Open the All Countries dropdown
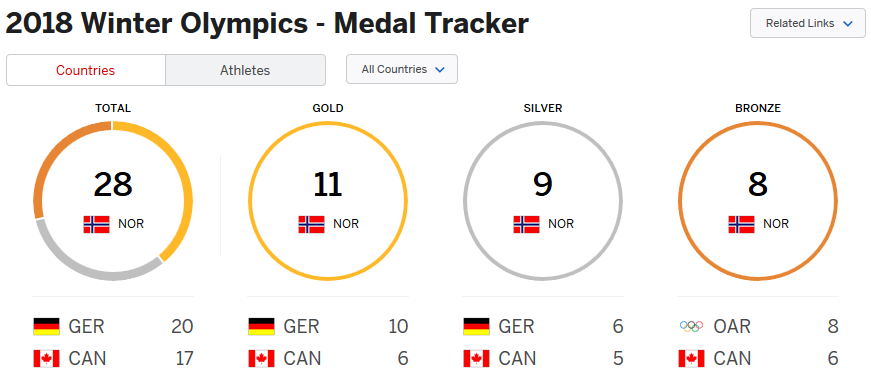 pyautogui.click(x=402, y=69)
